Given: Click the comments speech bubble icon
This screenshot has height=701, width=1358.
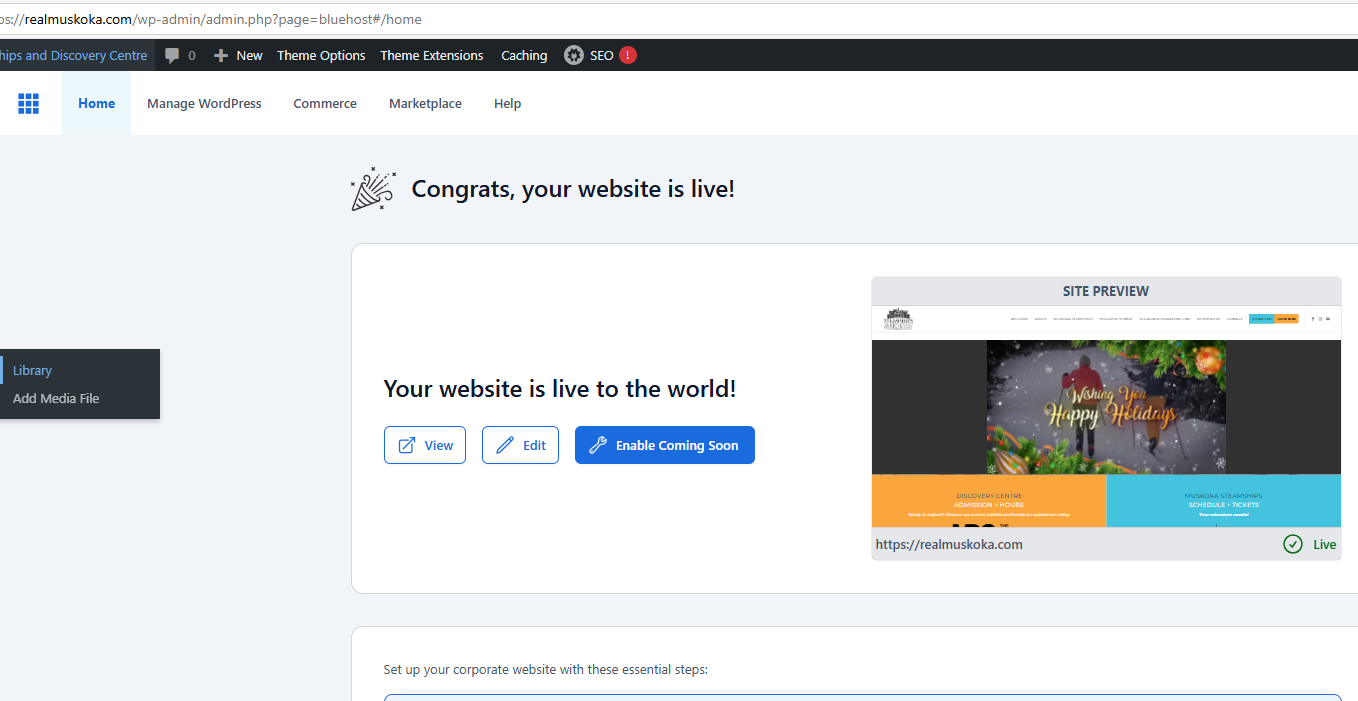Looking at the screenshot, I should [172, 56].
